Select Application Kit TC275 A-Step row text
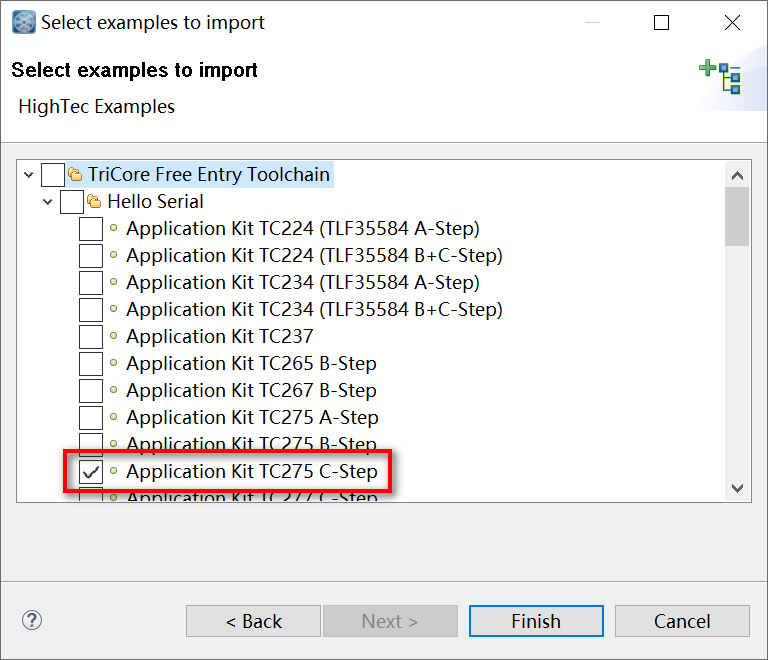Screen dimensions: 768x660 252,417
